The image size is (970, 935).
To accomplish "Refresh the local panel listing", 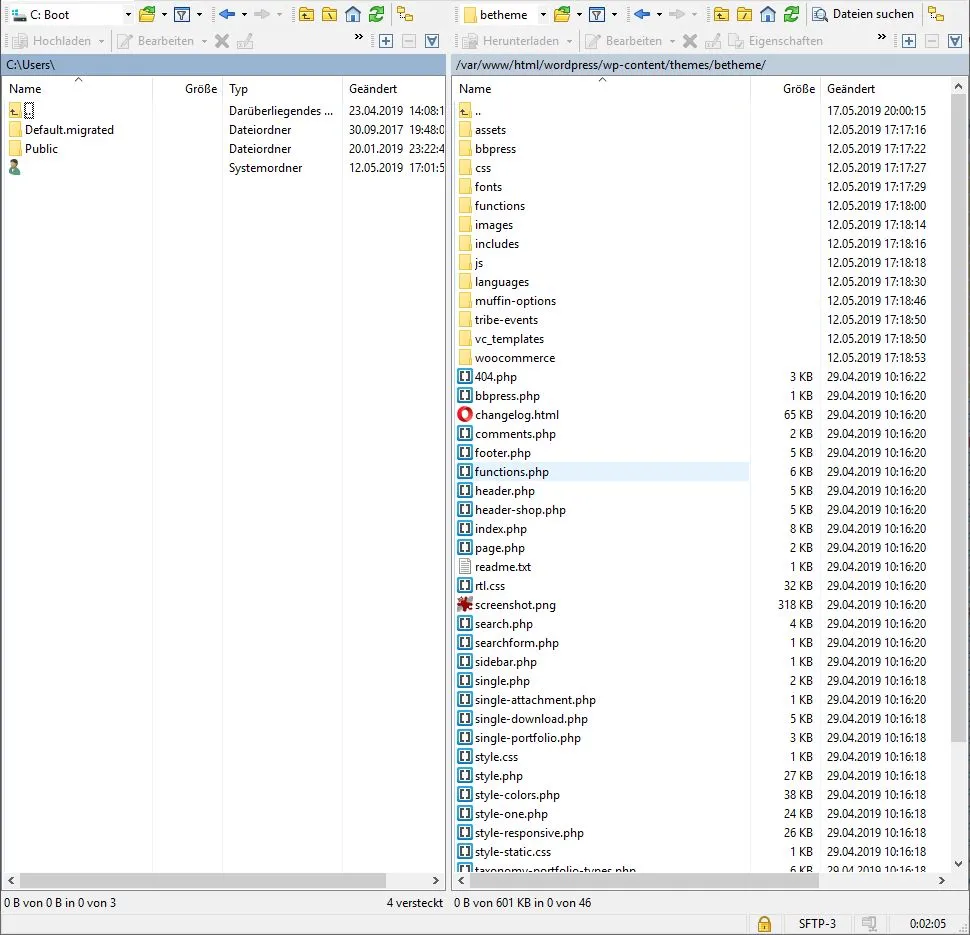I will point(377,14).
